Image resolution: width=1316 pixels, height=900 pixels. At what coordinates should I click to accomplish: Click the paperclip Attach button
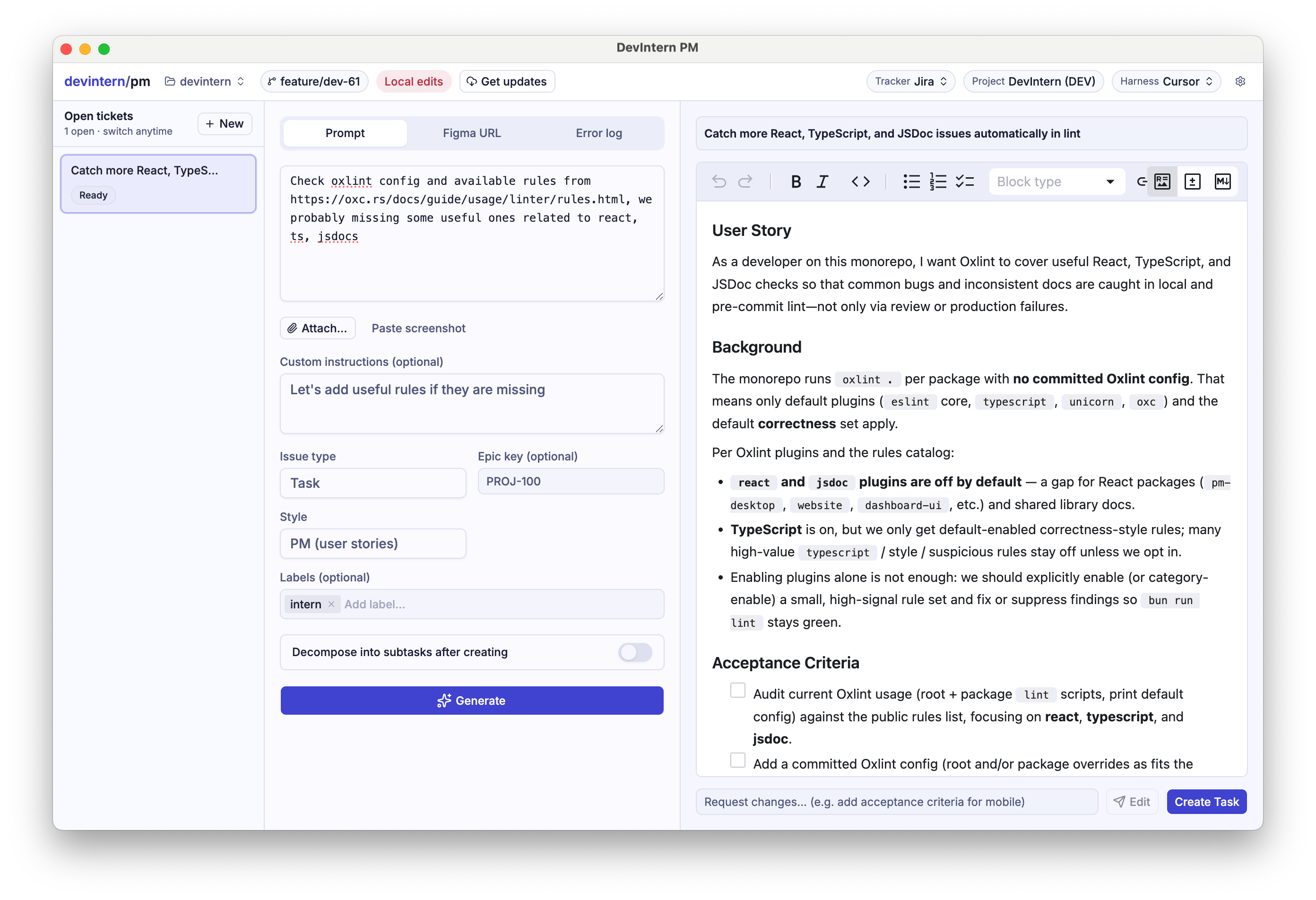317,328
